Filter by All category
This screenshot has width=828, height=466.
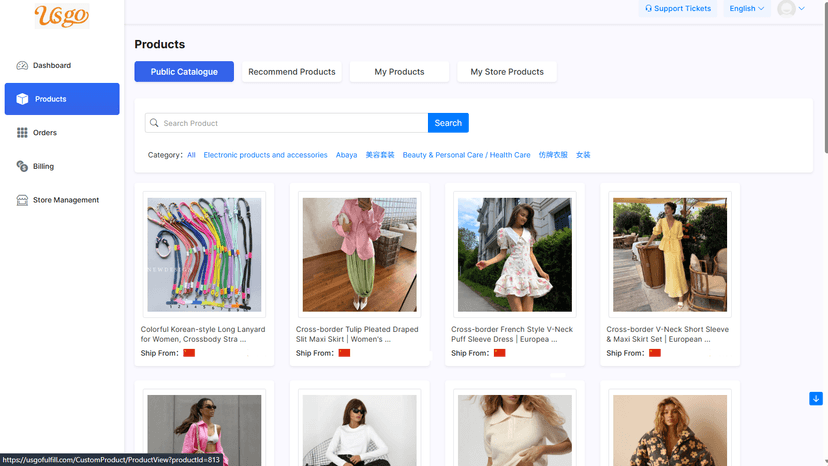(x=191, y=155)
